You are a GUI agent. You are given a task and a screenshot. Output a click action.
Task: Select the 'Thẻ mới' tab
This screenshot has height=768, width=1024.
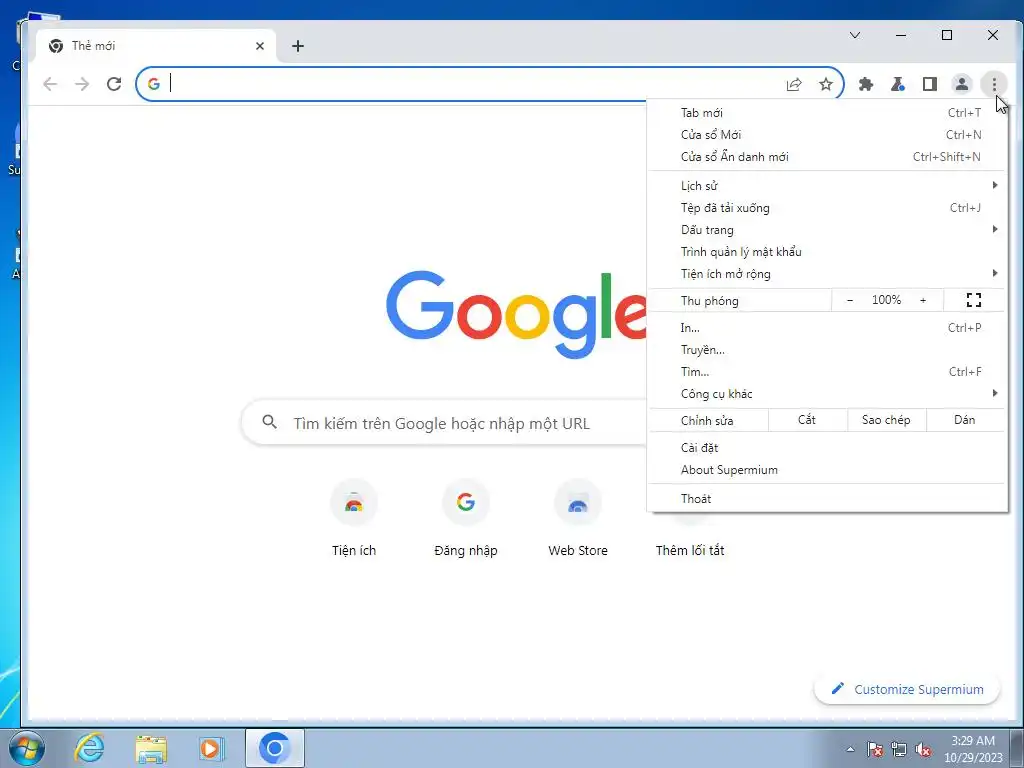(156, 46)
